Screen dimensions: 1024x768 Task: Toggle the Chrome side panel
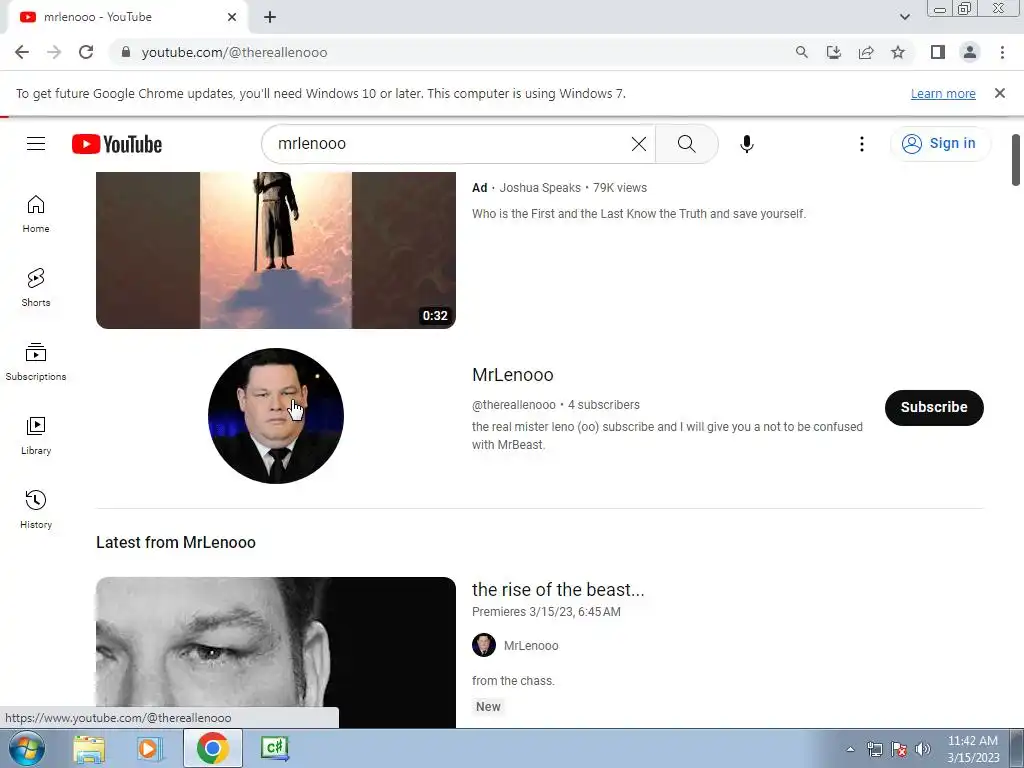click(x=938, y=52)
